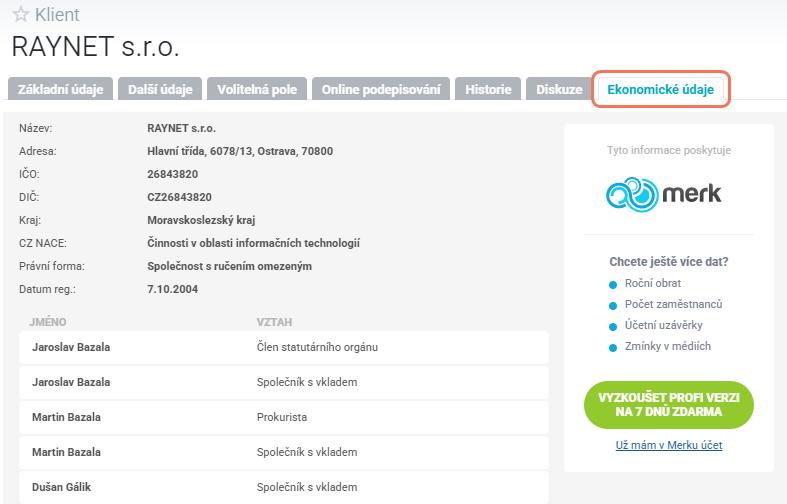This screenshot has height=504, width=787.
Task: Select Martin Bazala Společník s vkladem row
Action: 284,452
